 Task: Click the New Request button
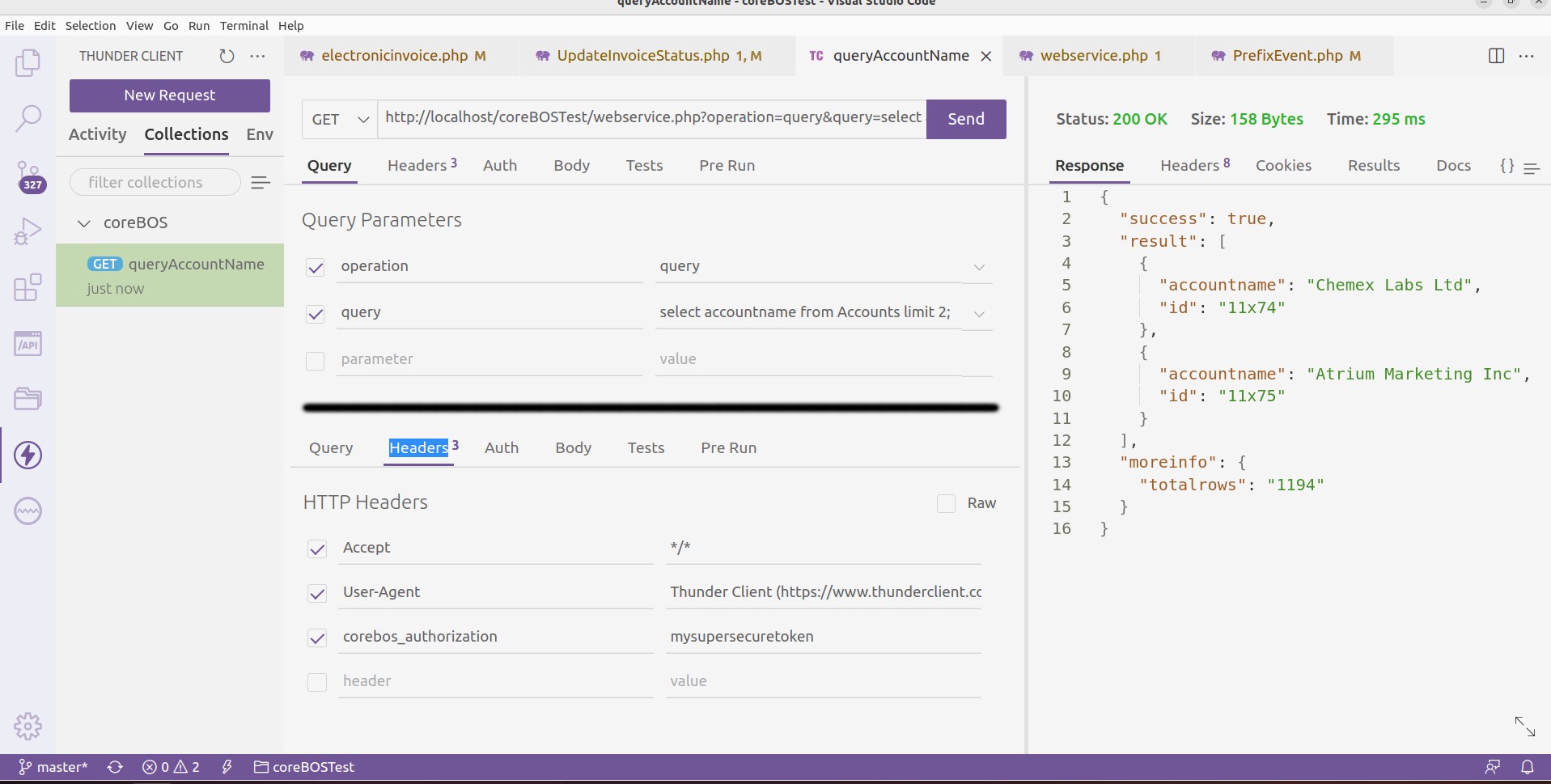tap(170, 95)
